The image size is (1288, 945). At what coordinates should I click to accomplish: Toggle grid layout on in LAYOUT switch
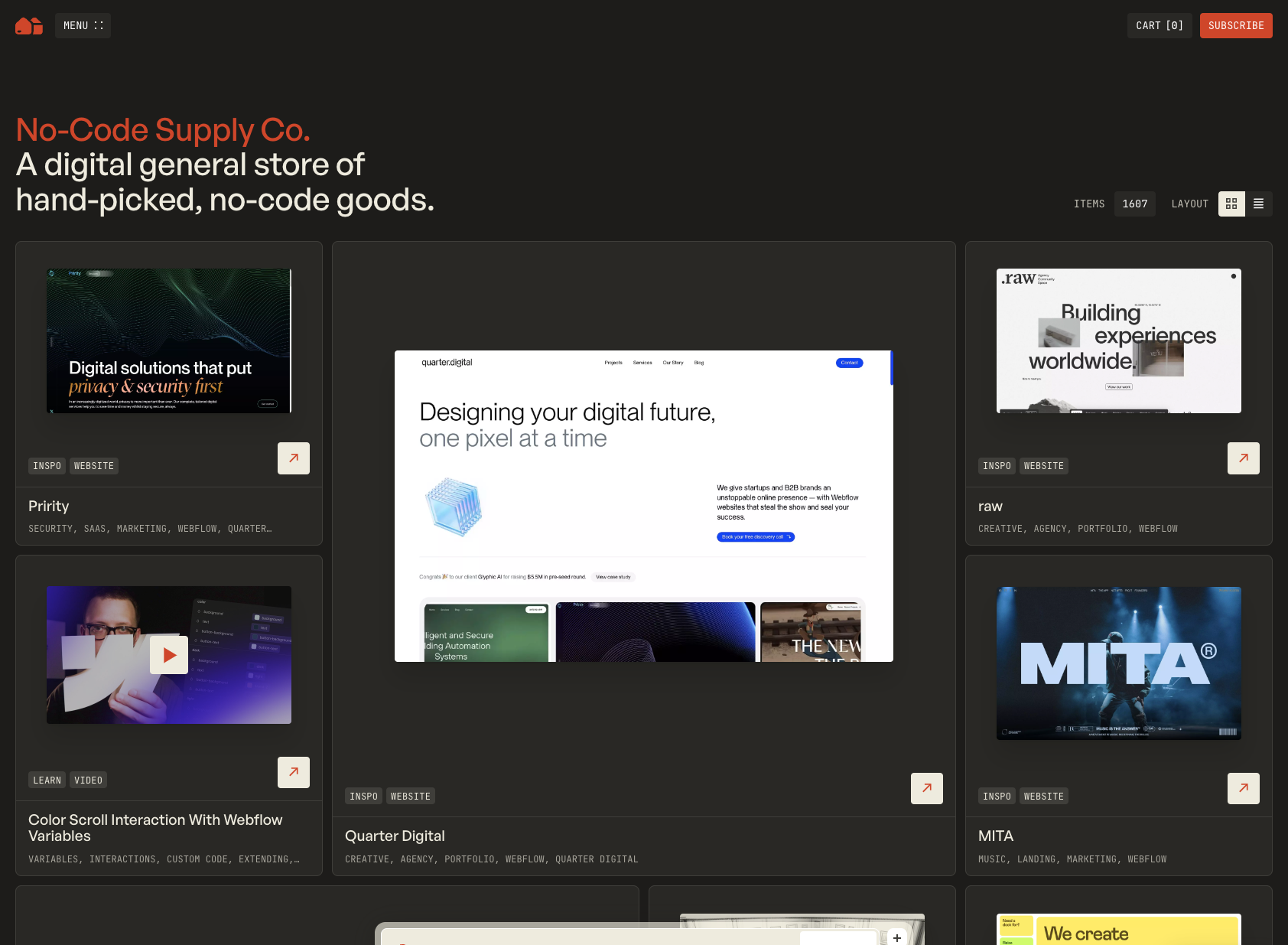tap(1231, 204)
